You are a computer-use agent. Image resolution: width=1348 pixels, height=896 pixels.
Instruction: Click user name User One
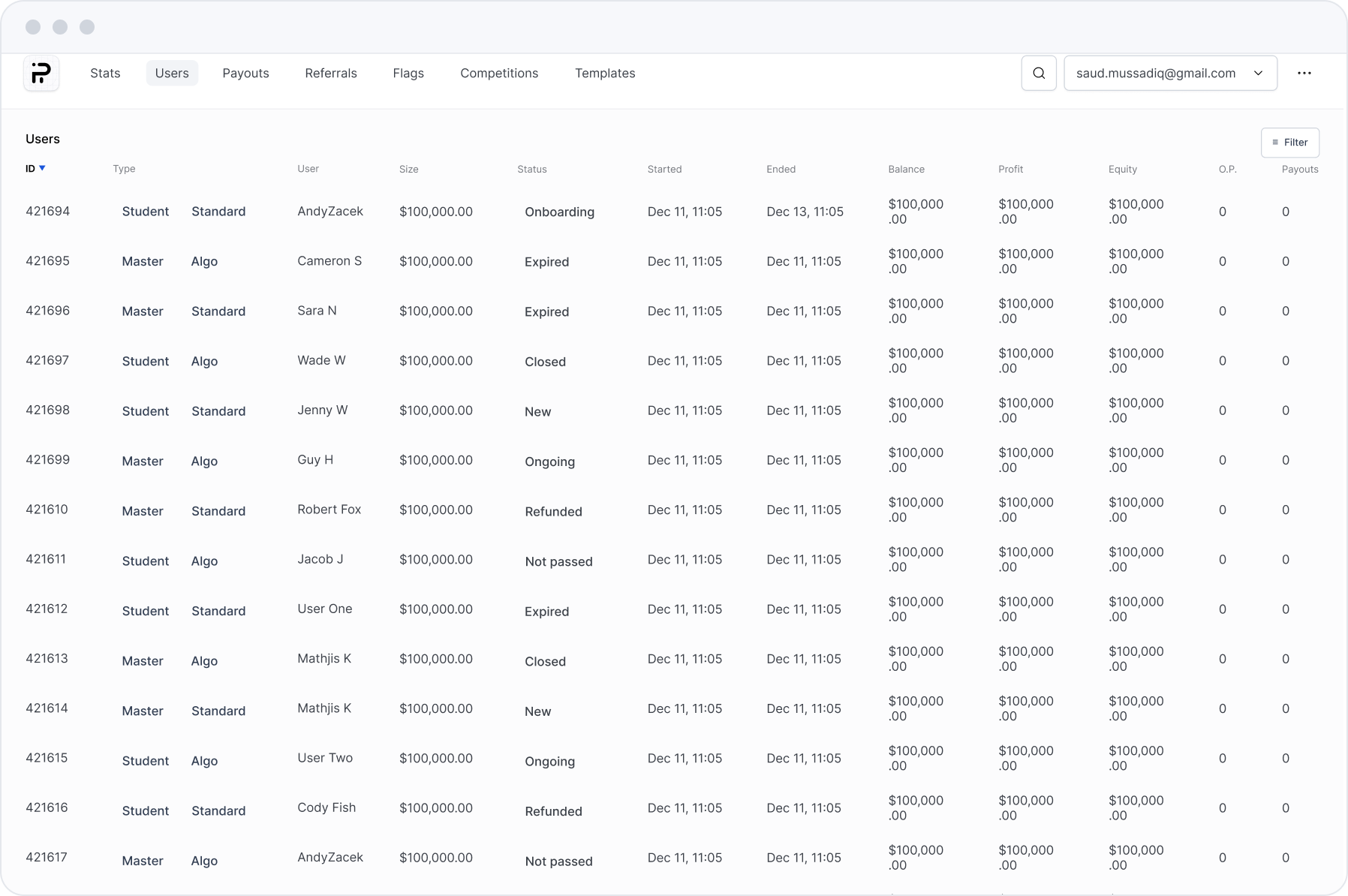324,608
